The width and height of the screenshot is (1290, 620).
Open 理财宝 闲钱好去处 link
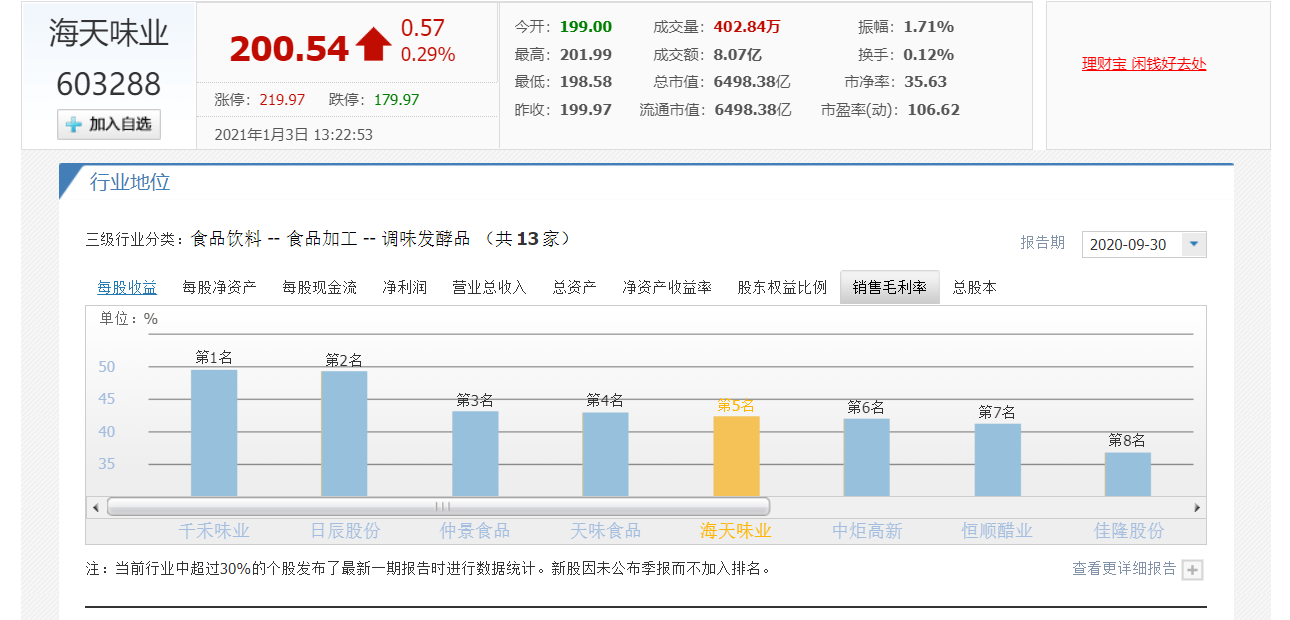coord(1144,64)
